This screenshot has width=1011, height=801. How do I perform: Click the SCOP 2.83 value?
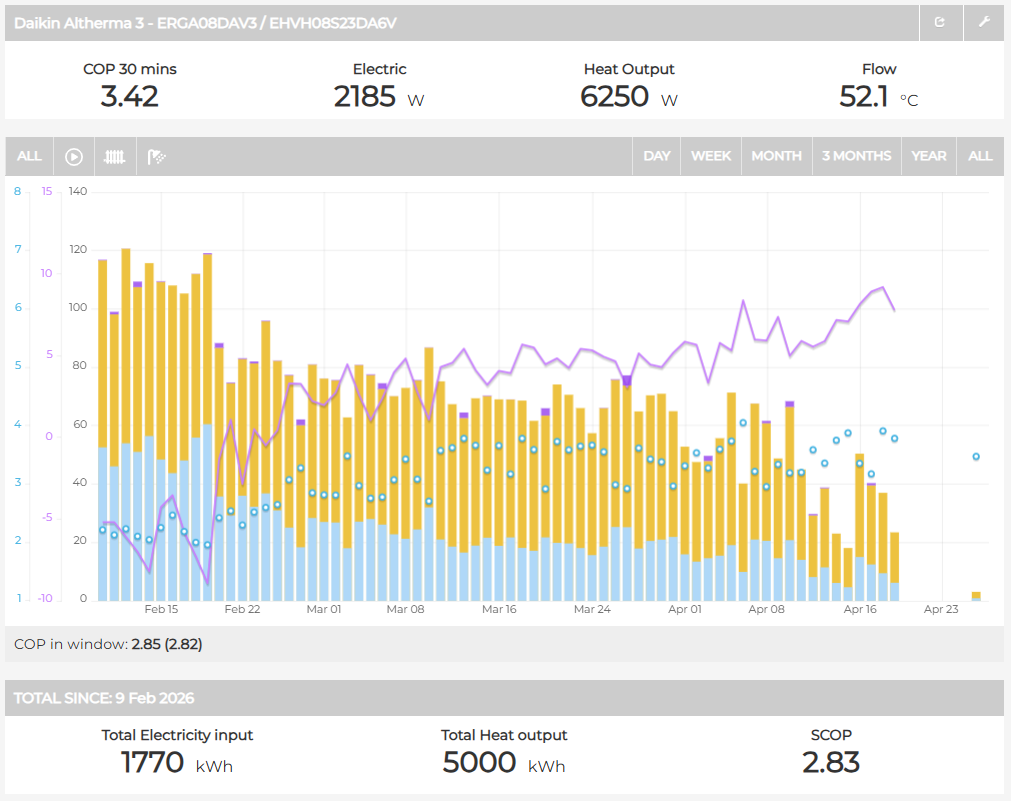831,762
